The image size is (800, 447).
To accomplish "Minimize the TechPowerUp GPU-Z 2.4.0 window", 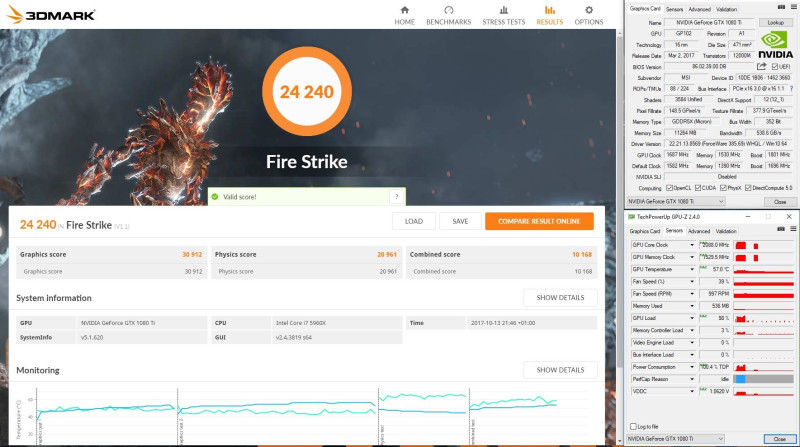I will point(748,217).
